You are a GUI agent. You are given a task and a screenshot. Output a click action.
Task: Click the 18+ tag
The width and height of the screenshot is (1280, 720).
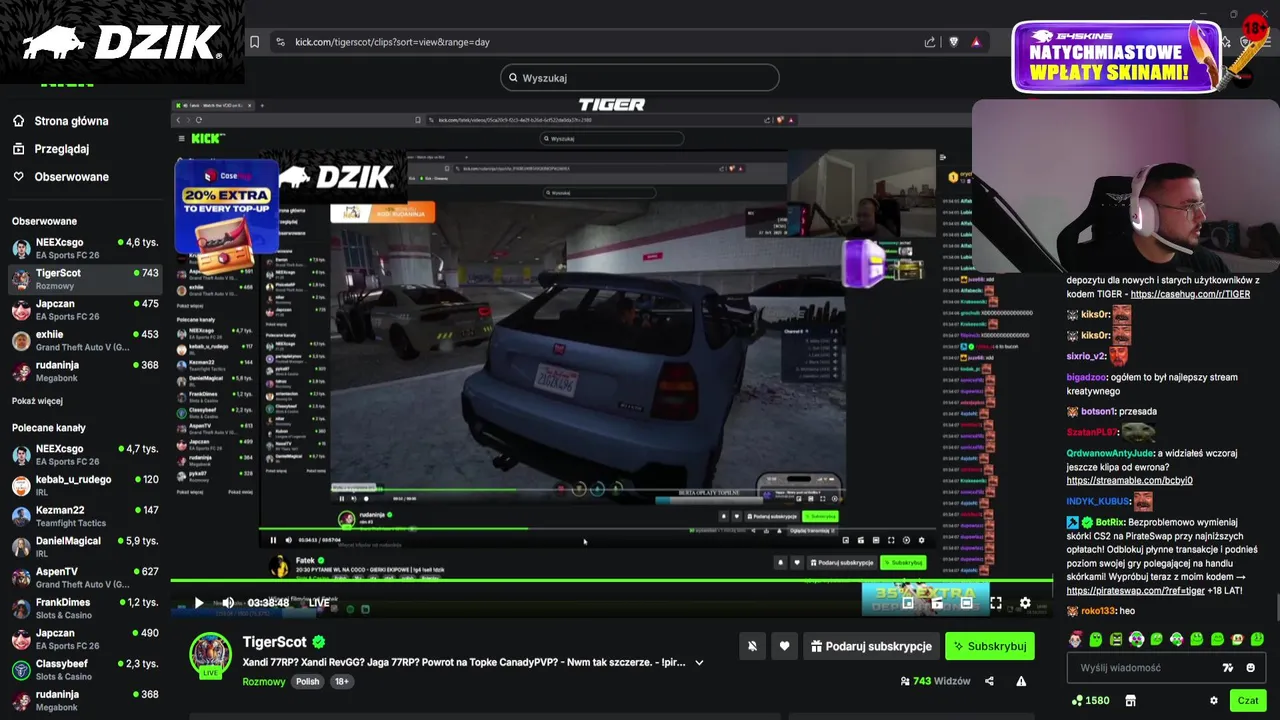pos(341,682)
